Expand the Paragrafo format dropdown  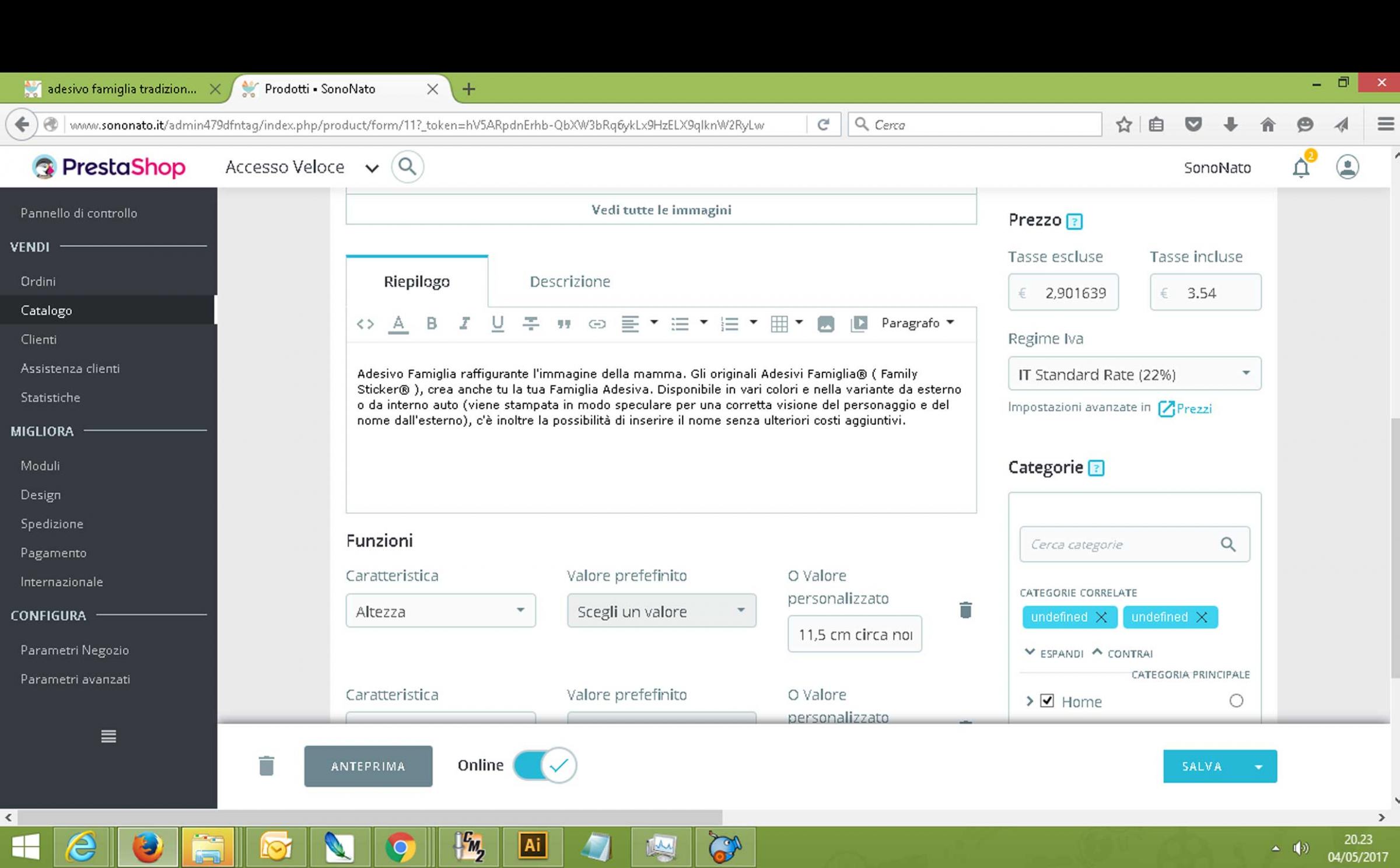[917, 323]
